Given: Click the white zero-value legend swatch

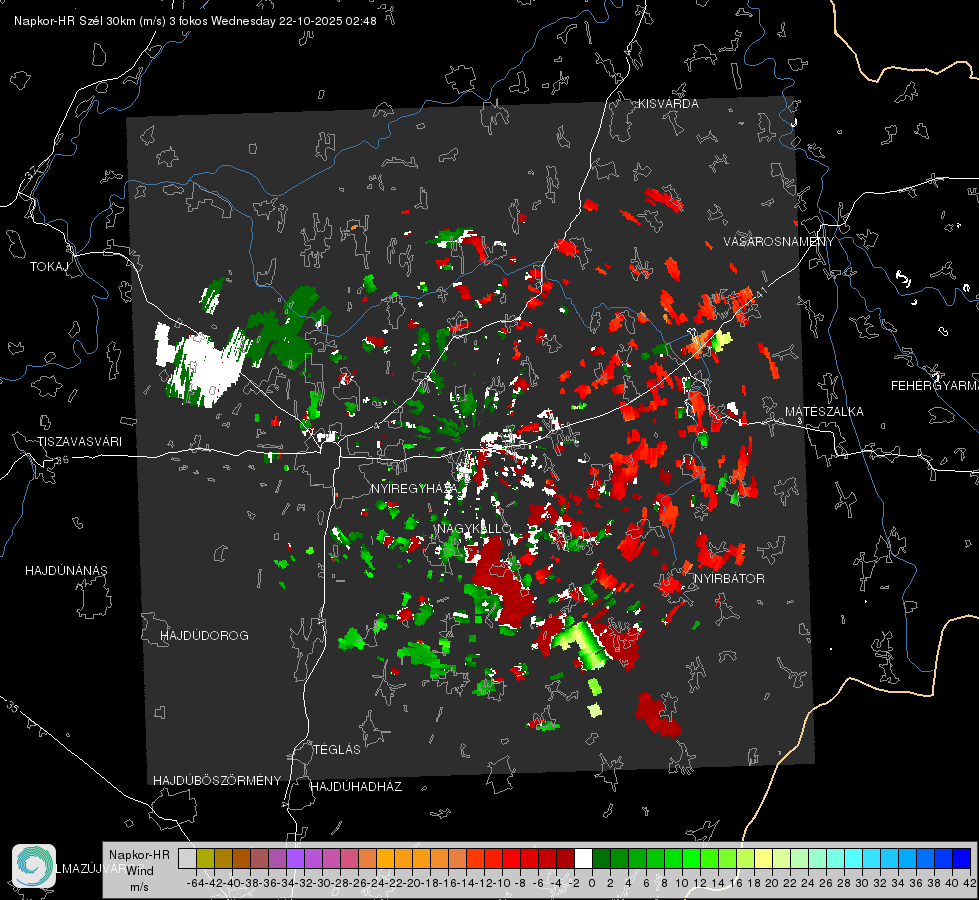Looking at the screenshot, I should [x=583, y=858].
